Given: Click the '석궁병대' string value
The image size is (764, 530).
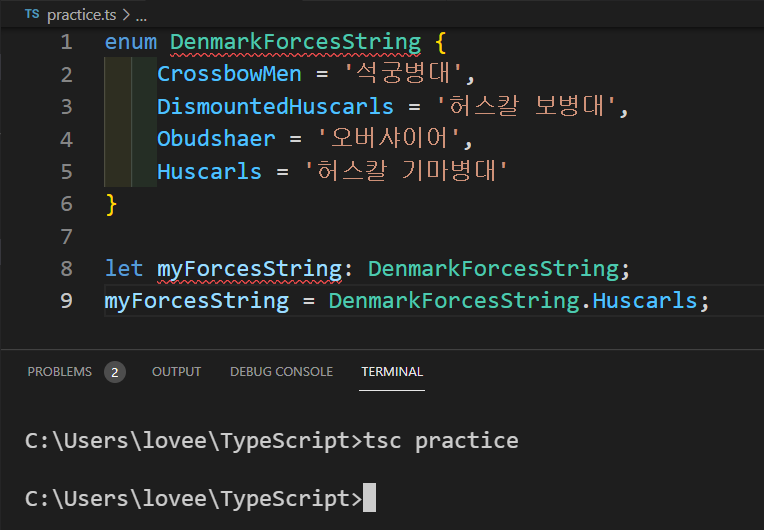Looking at the screenshot, I should pos(403,73).
